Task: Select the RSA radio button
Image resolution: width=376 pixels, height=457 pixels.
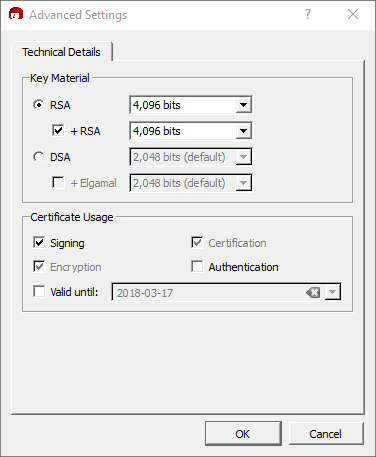Action: (39, 105)
